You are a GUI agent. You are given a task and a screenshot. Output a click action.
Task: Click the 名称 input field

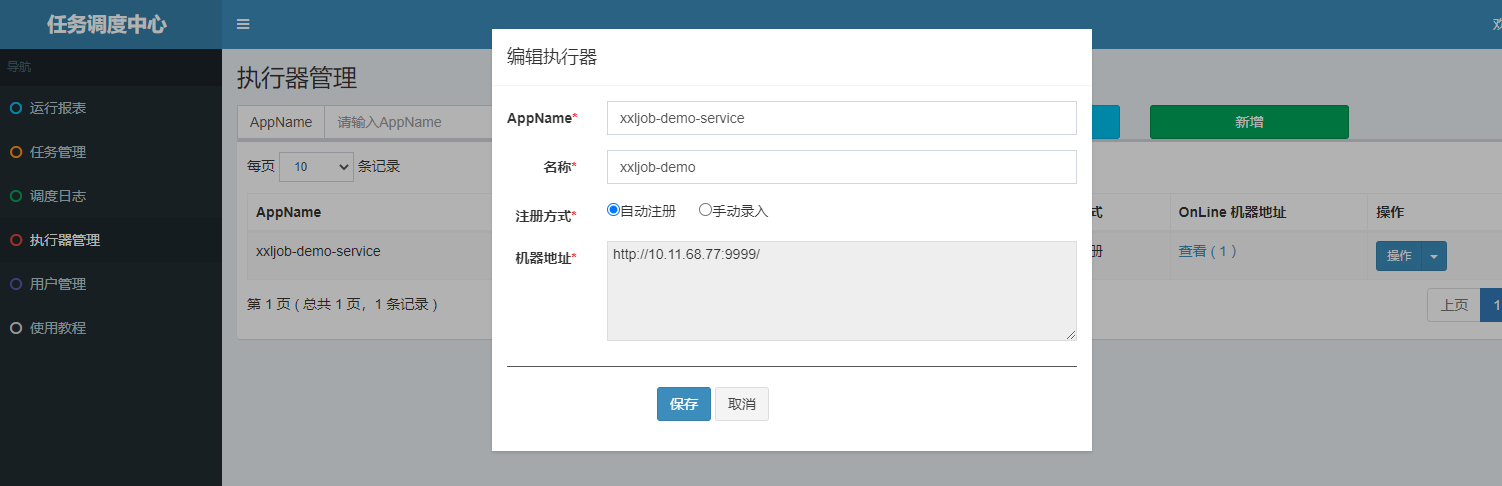pyautogui.click(x=841, y=167)
